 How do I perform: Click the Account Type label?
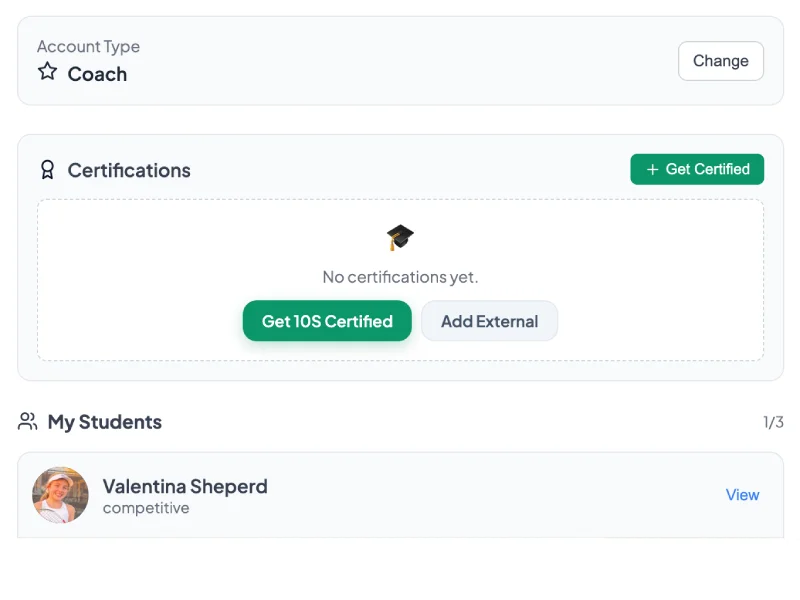tap(88, 47)
